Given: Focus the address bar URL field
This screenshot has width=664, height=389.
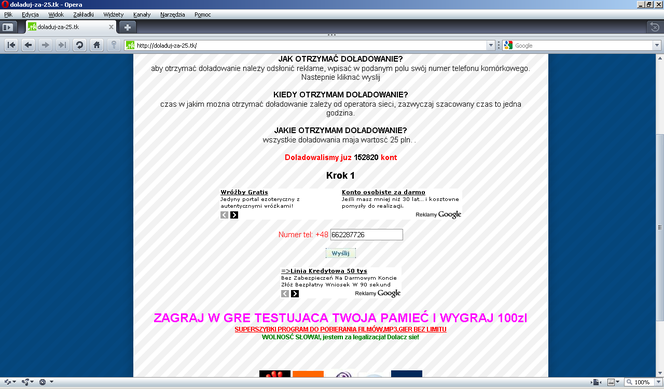Looking at the screenshot, I should (x=310, y=45).
